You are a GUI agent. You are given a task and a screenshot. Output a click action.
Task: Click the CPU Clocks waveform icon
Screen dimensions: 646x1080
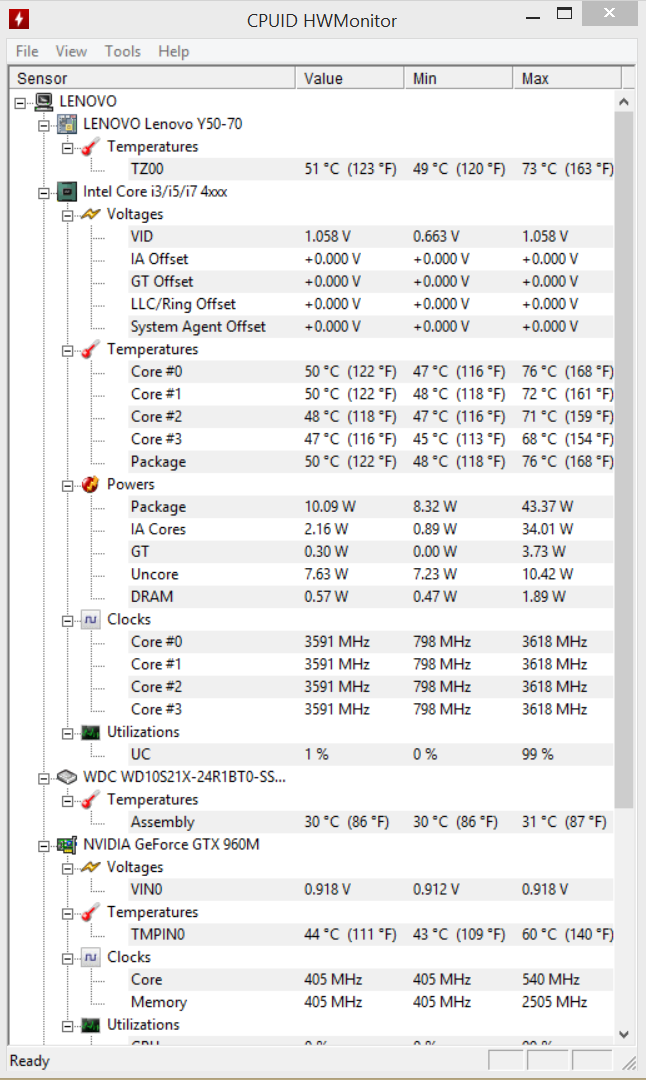90,619
